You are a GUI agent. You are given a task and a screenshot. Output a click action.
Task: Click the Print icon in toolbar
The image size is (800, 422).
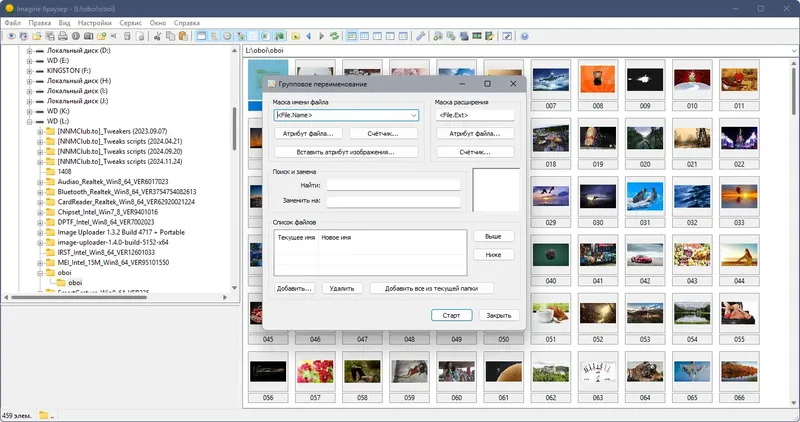pos(63,36)
